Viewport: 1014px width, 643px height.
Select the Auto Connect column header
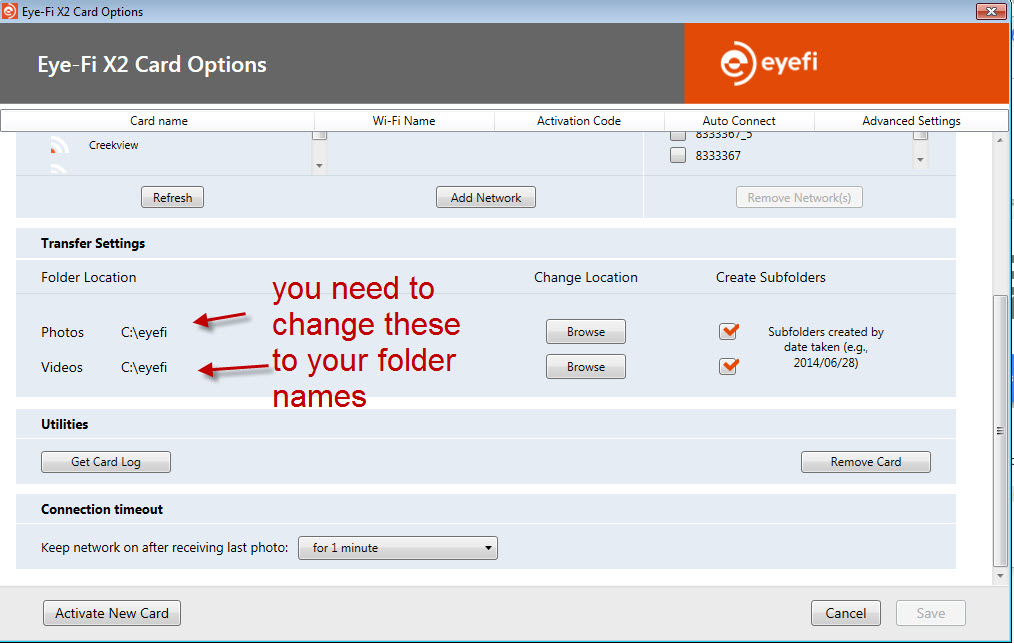click(x=739, y=121)
